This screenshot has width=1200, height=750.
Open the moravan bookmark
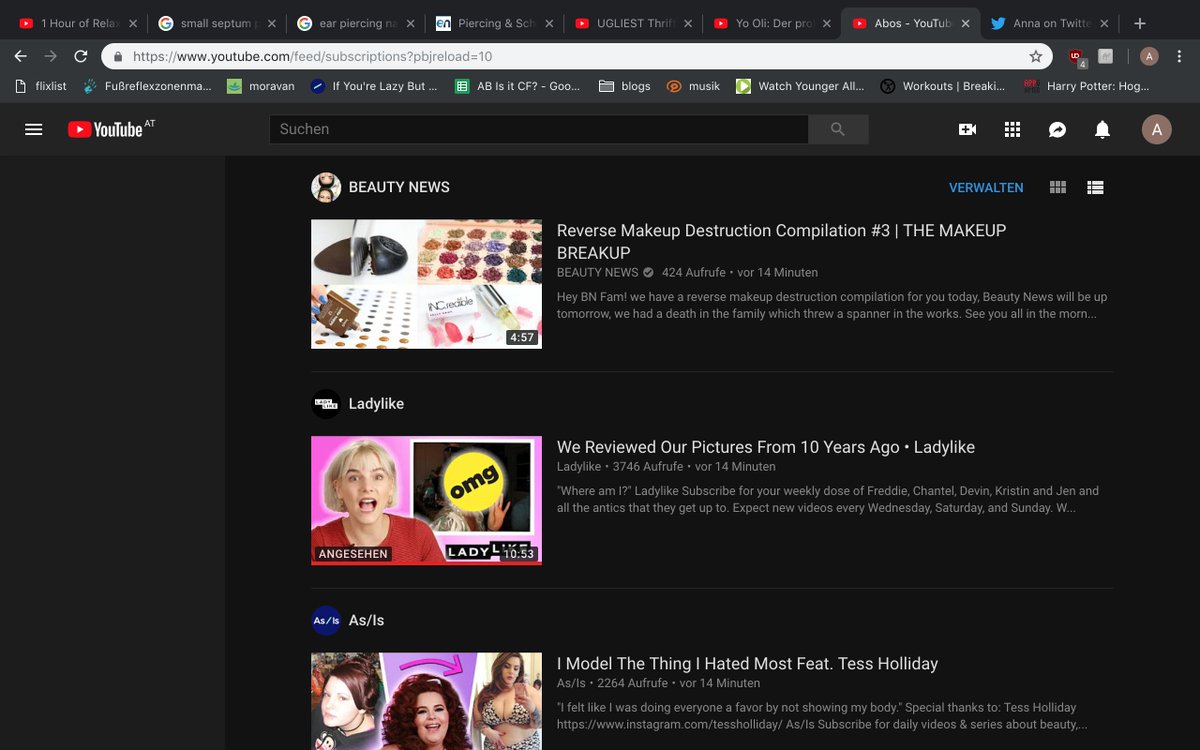[261, 86]
